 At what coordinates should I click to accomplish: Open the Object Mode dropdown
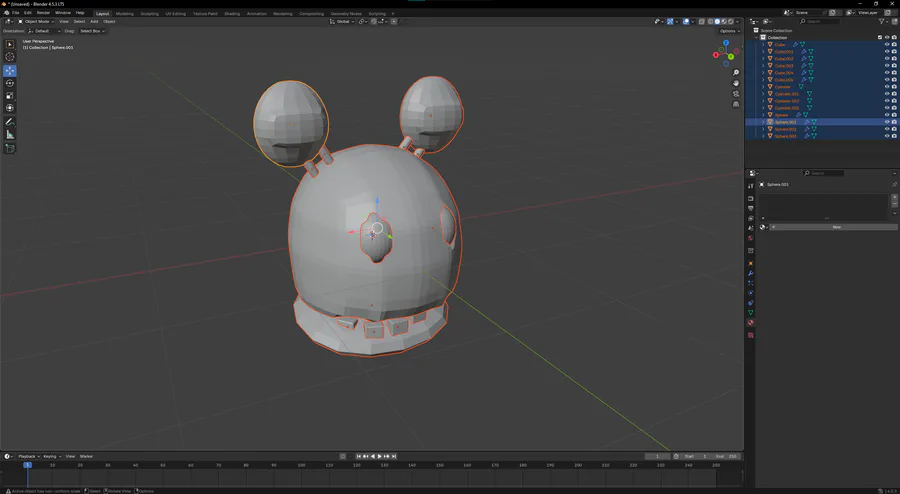(x=36, y=21)
